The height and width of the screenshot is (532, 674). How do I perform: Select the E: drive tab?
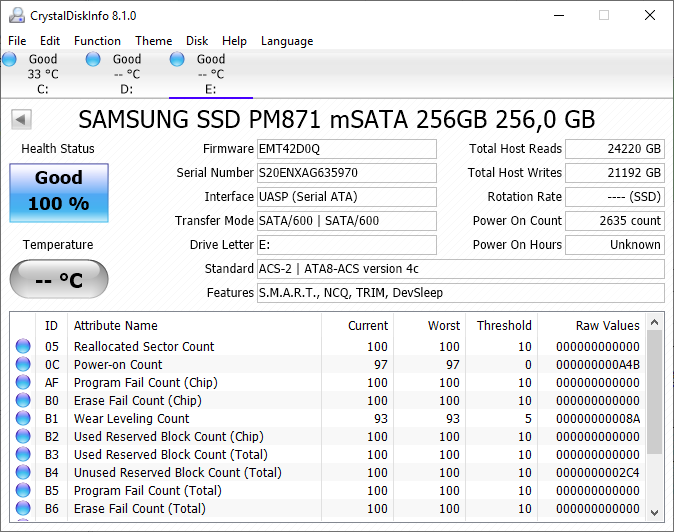(x=211, y=74)
